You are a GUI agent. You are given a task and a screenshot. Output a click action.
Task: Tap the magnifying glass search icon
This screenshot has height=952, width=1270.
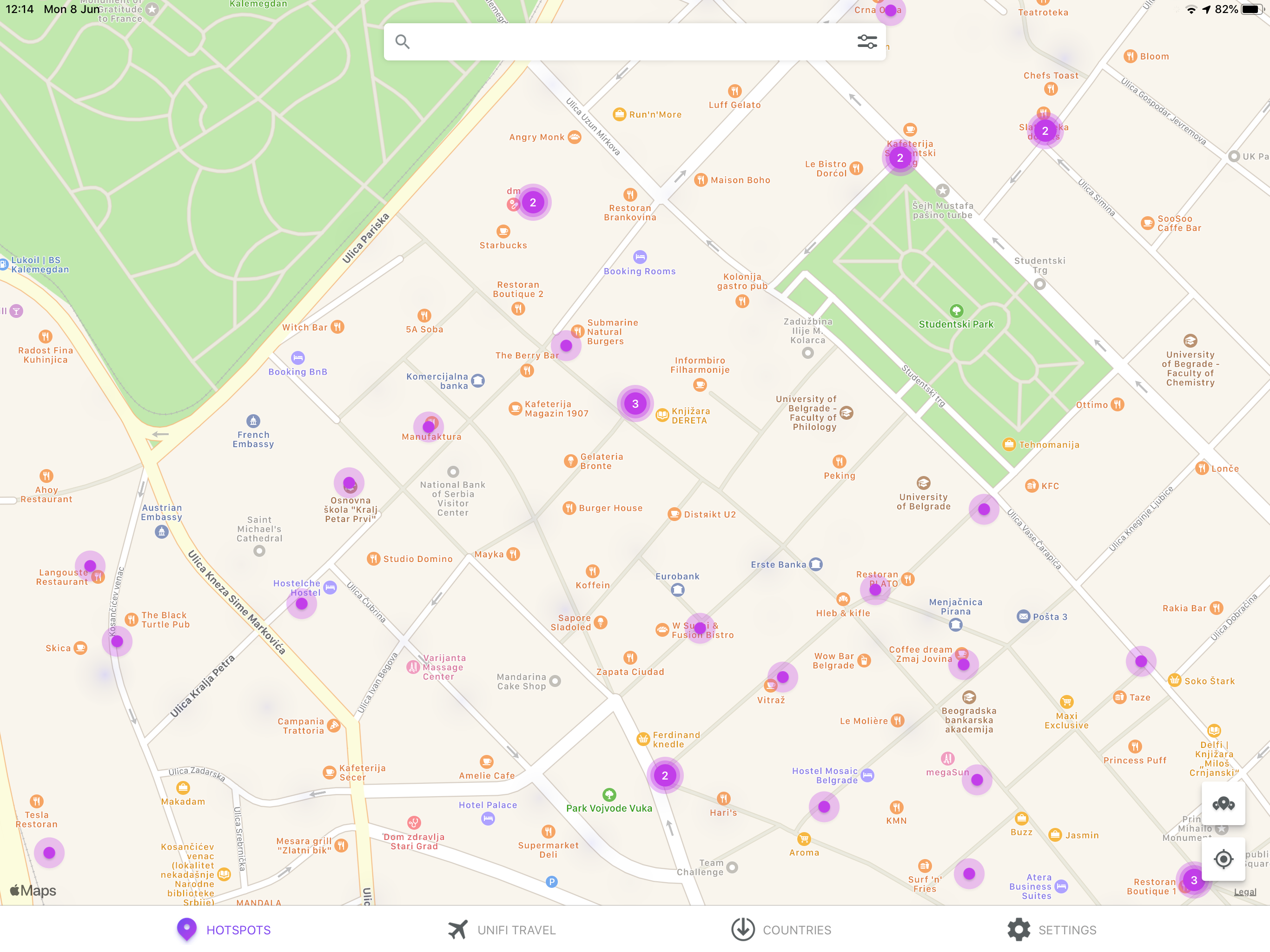pos(403,41)
